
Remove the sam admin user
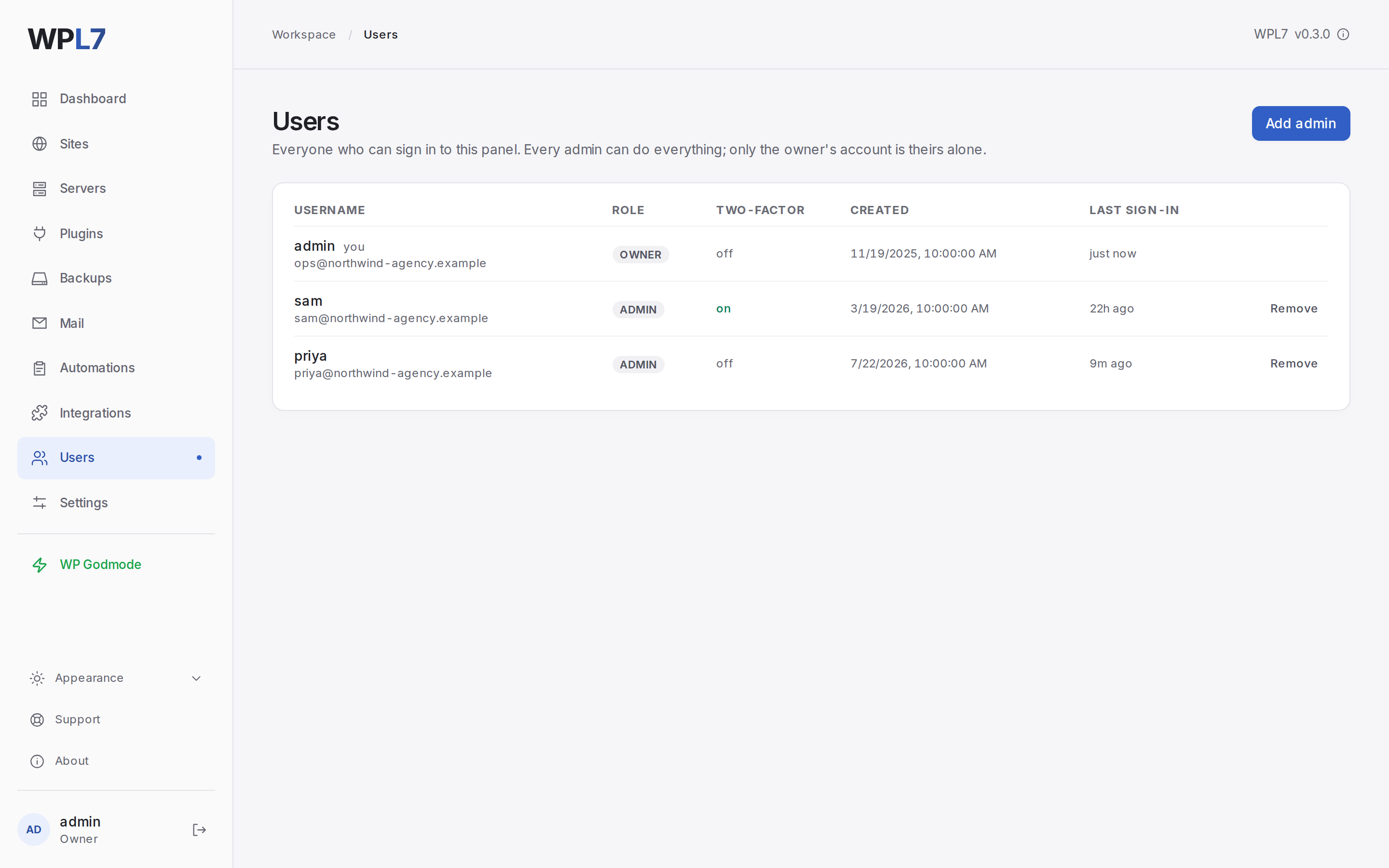click(x=1294, y=309)
